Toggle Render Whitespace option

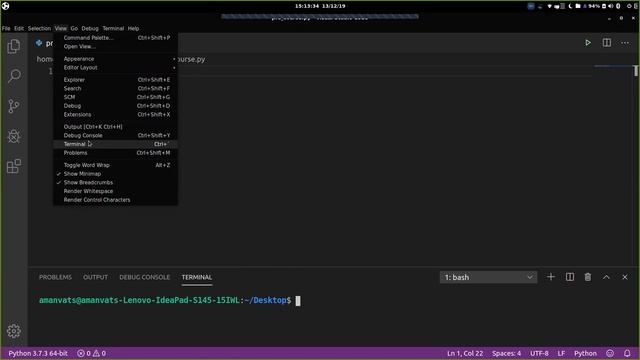click(88, 191)
